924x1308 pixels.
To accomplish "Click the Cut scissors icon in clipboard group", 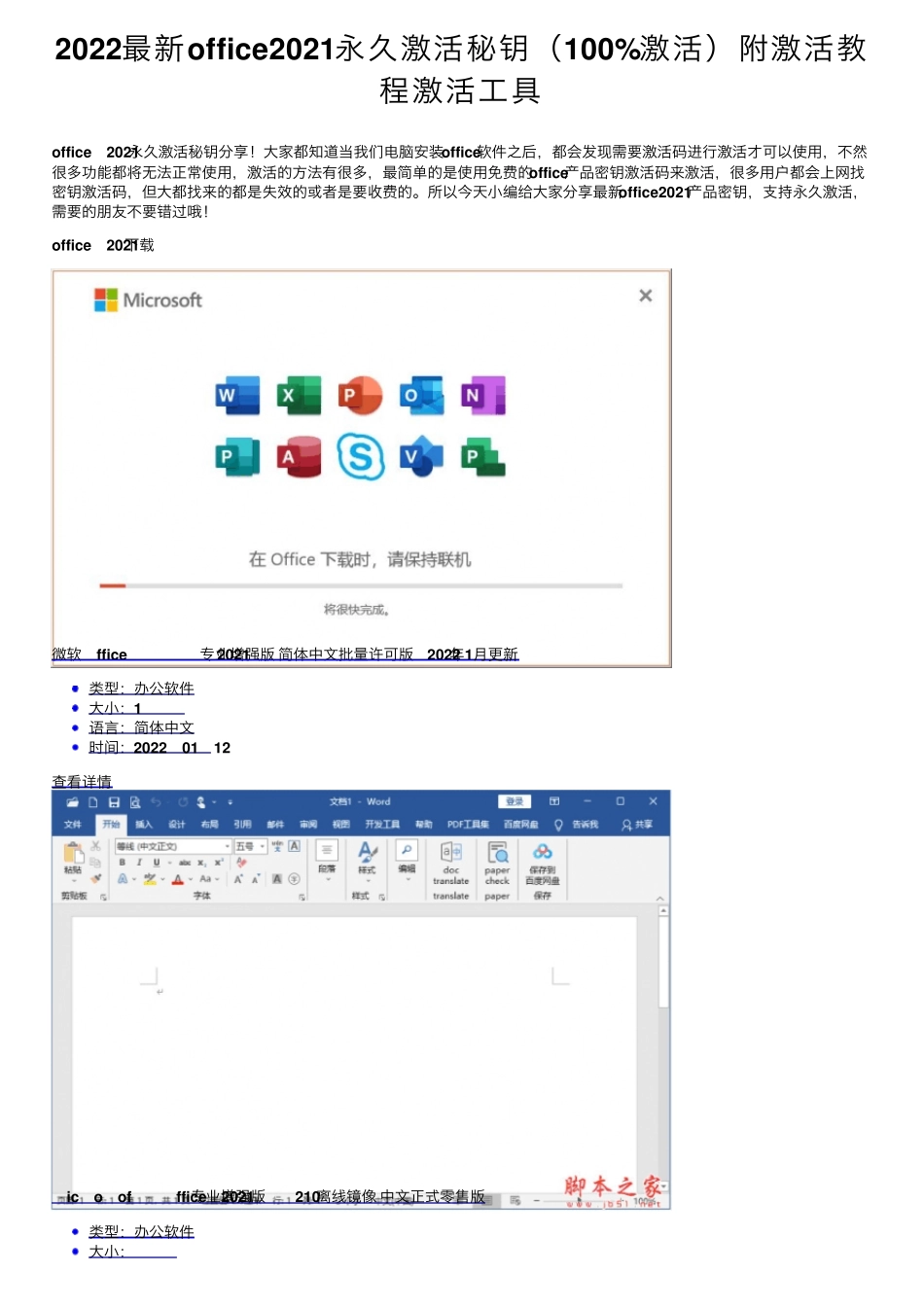I will 95,846.
